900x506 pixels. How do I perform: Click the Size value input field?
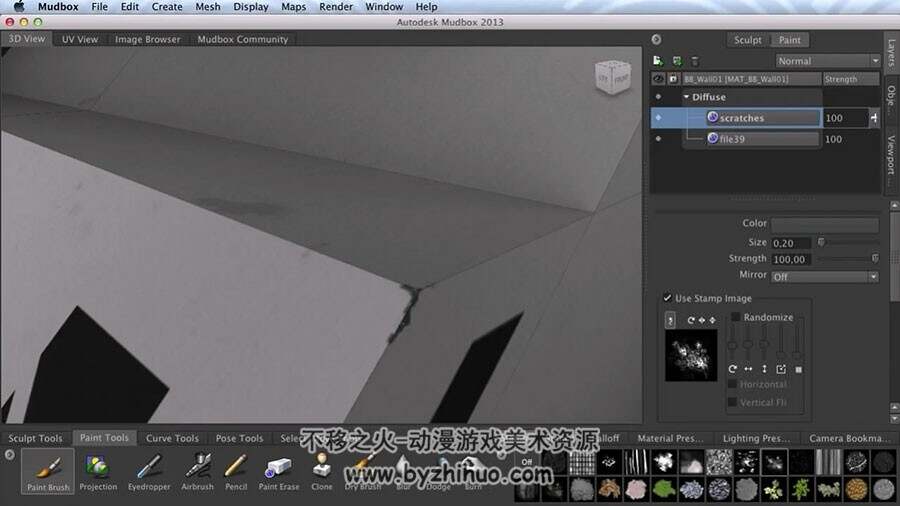[x=790, y=243]
